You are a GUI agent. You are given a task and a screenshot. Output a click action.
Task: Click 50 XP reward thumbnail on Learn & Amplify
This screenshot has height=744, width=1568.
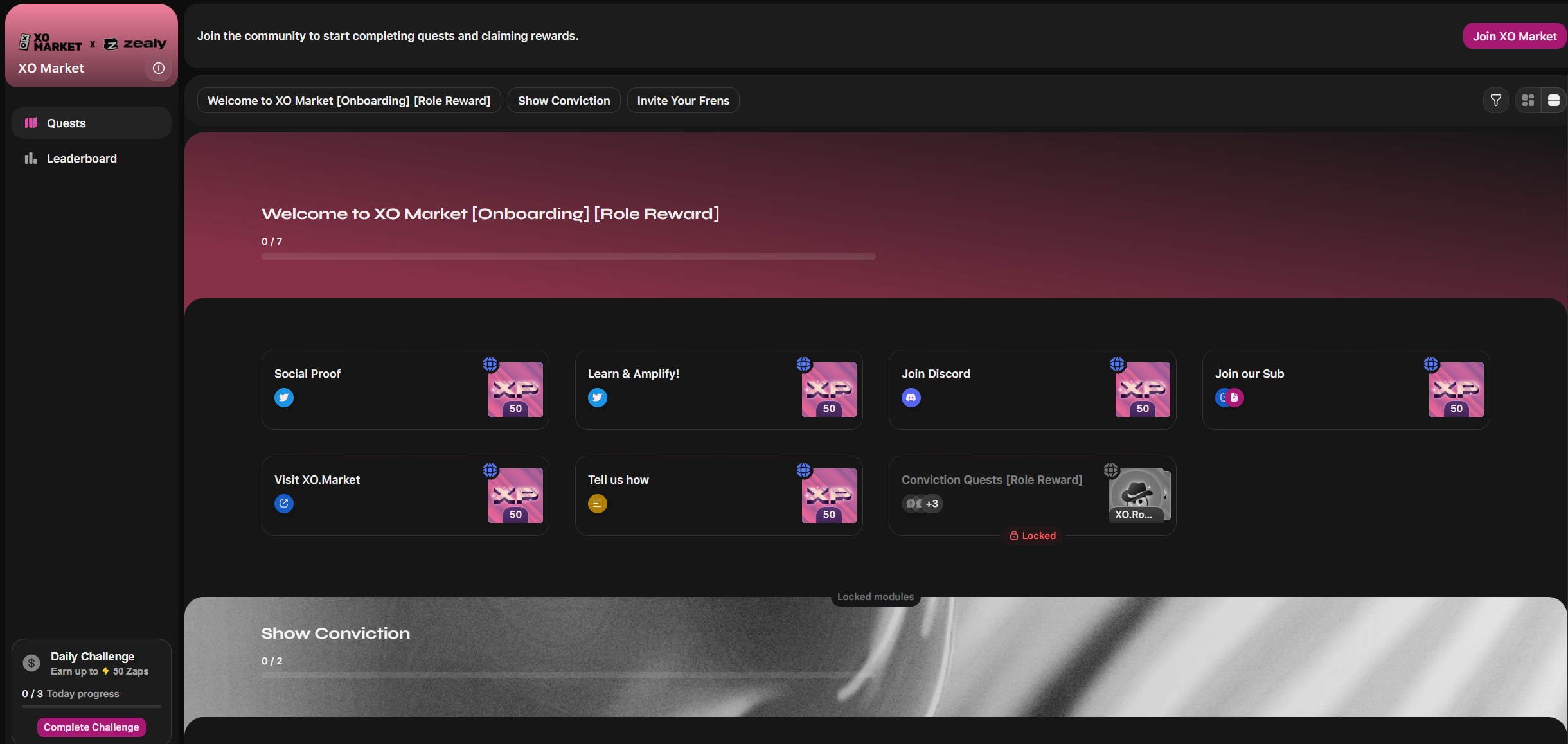[x=829, y=389]
